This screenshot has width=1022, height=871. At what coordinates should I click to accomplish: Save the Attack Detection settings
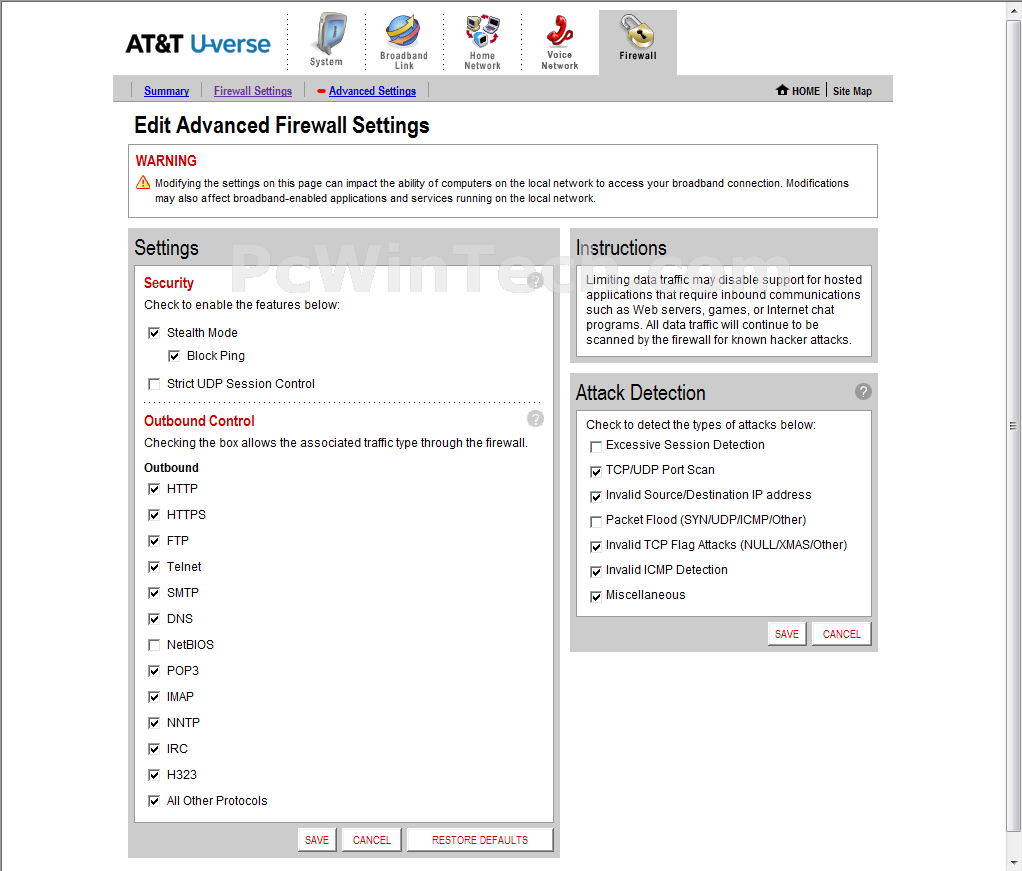click(787, 634)
